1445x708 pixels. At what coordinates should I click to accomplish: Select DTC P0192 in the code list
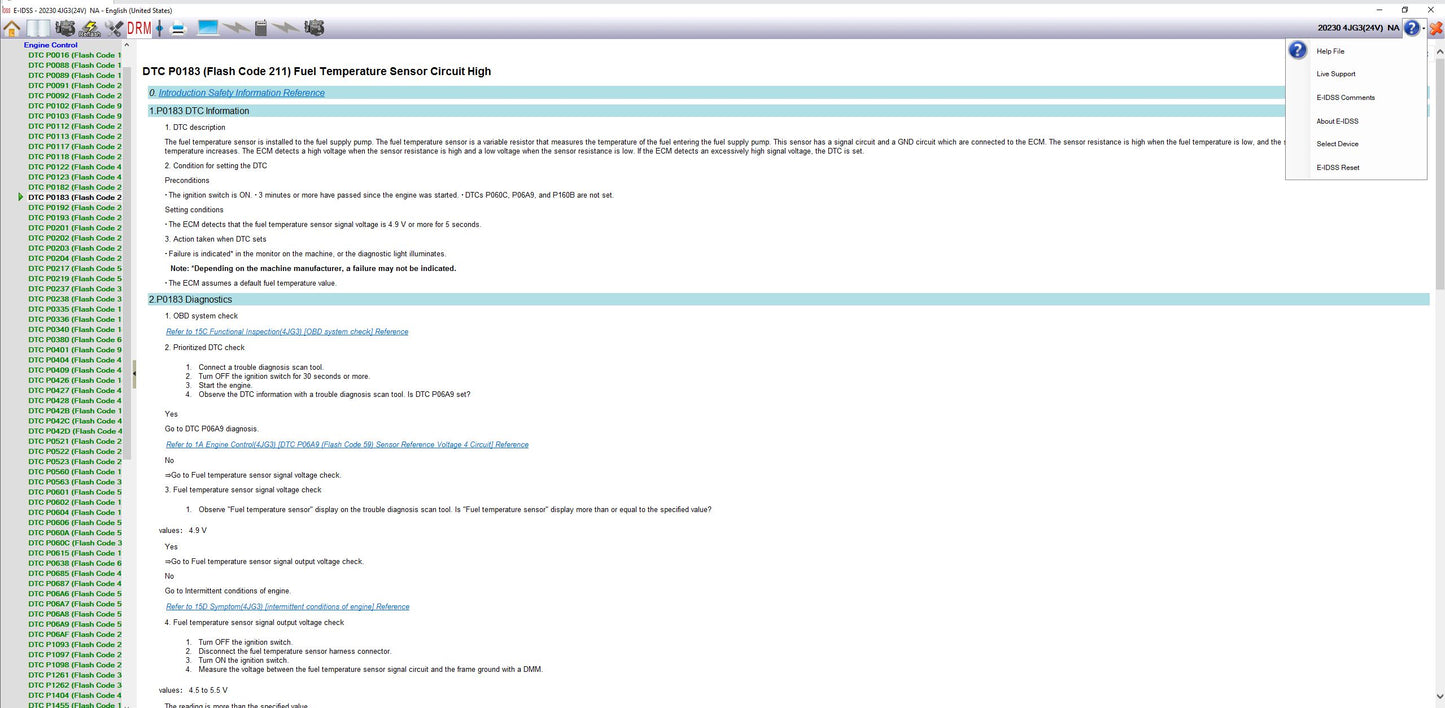75,208
